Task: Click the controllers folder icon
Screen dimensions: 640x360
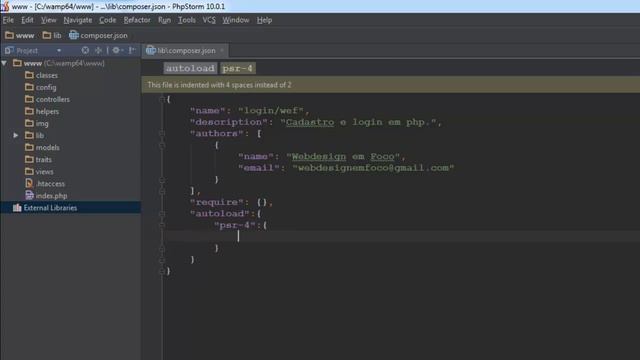Action: [x=29, y=99]
